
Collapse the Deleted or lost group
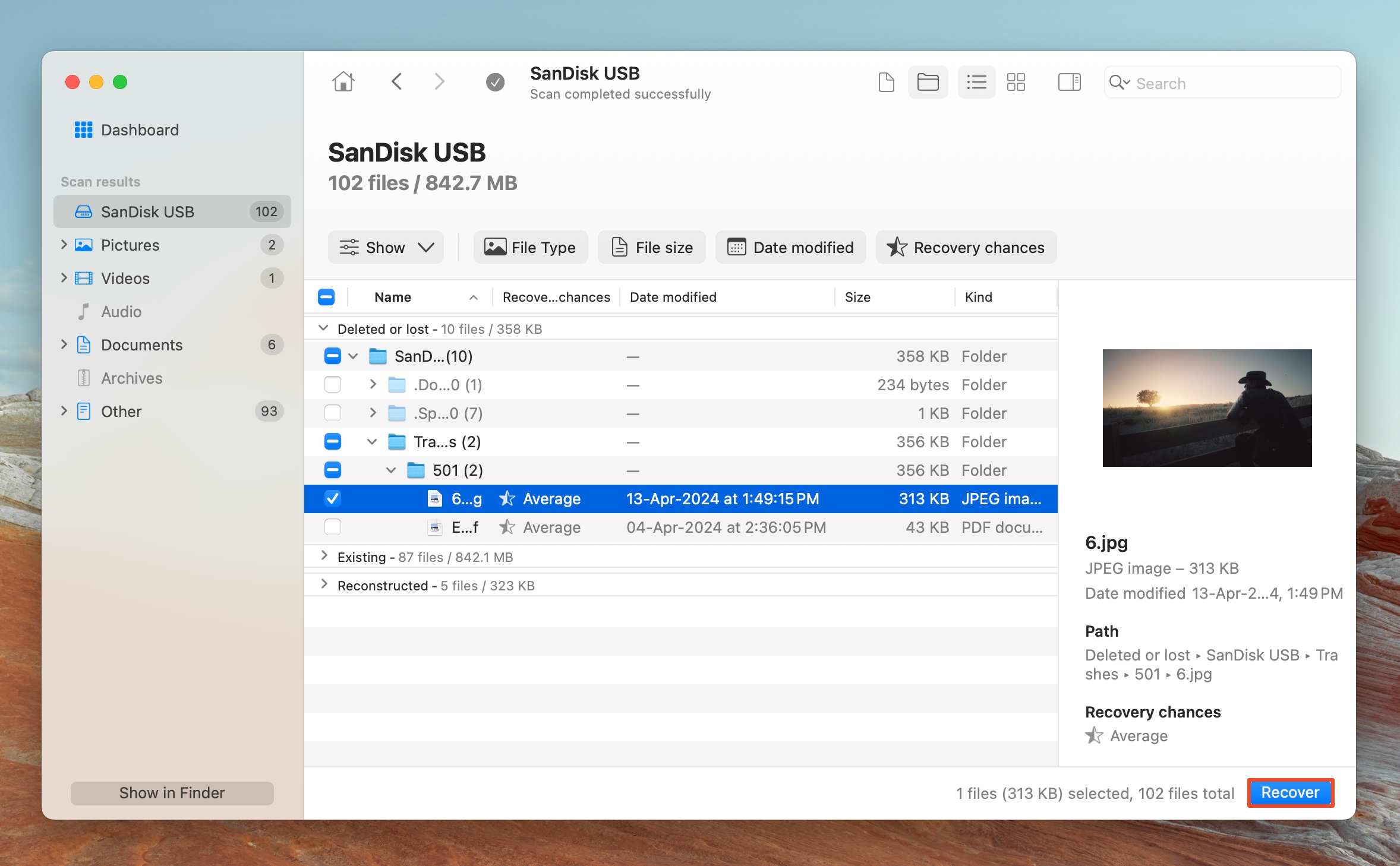[323, 328]
